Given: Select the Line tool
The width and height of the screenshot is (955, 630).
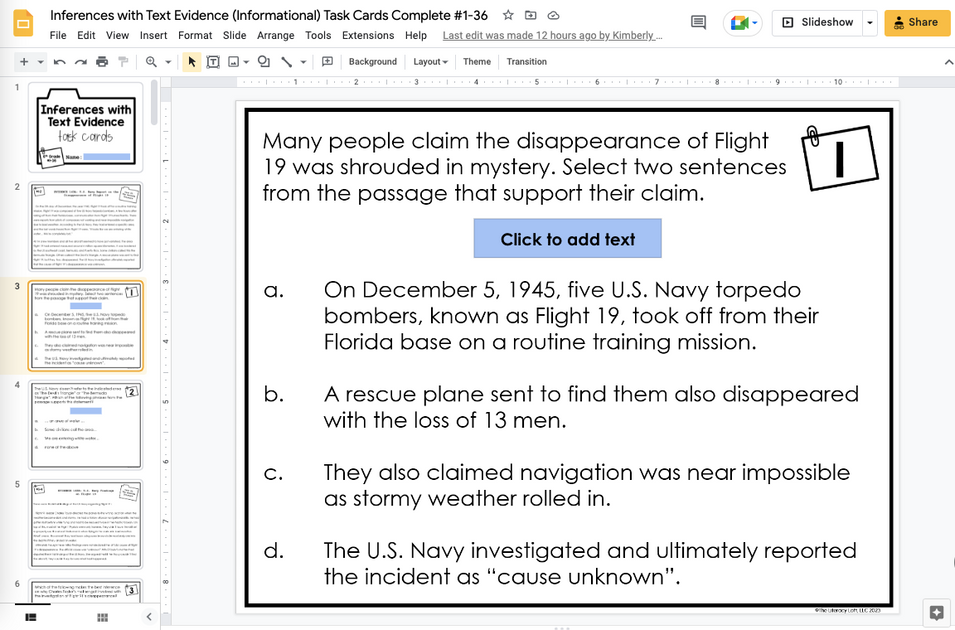Looking at the screenshot, I should [x=286, y=62].
